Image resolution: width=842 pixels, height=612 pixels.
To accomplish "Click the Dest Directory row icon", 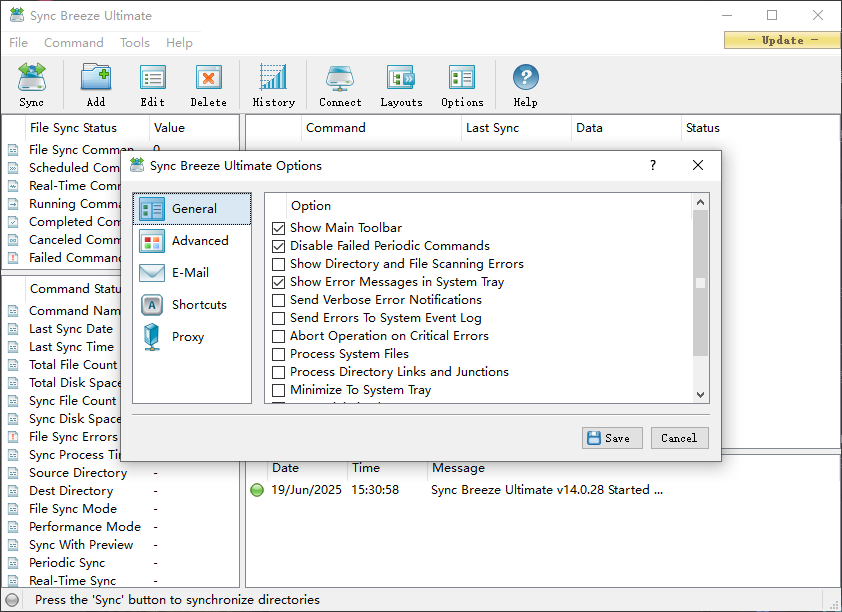I will (x=13, y=491).
